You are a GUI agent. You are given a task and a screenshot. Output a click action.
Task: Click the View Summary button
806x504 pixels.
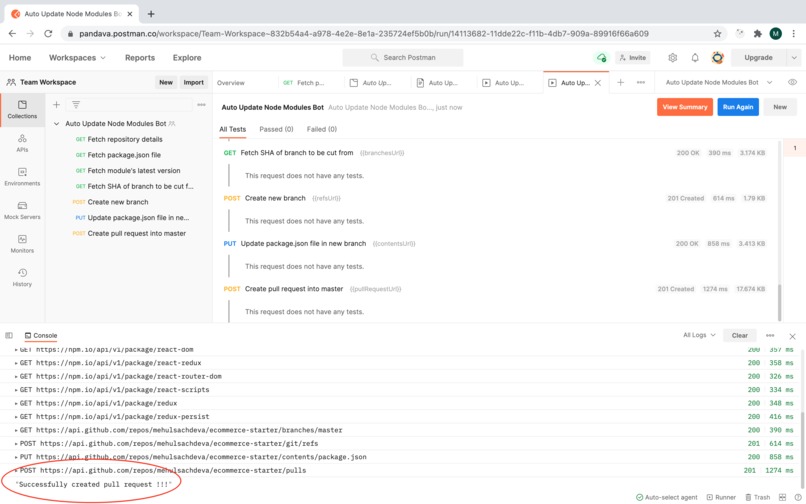(x=685, y=107)
